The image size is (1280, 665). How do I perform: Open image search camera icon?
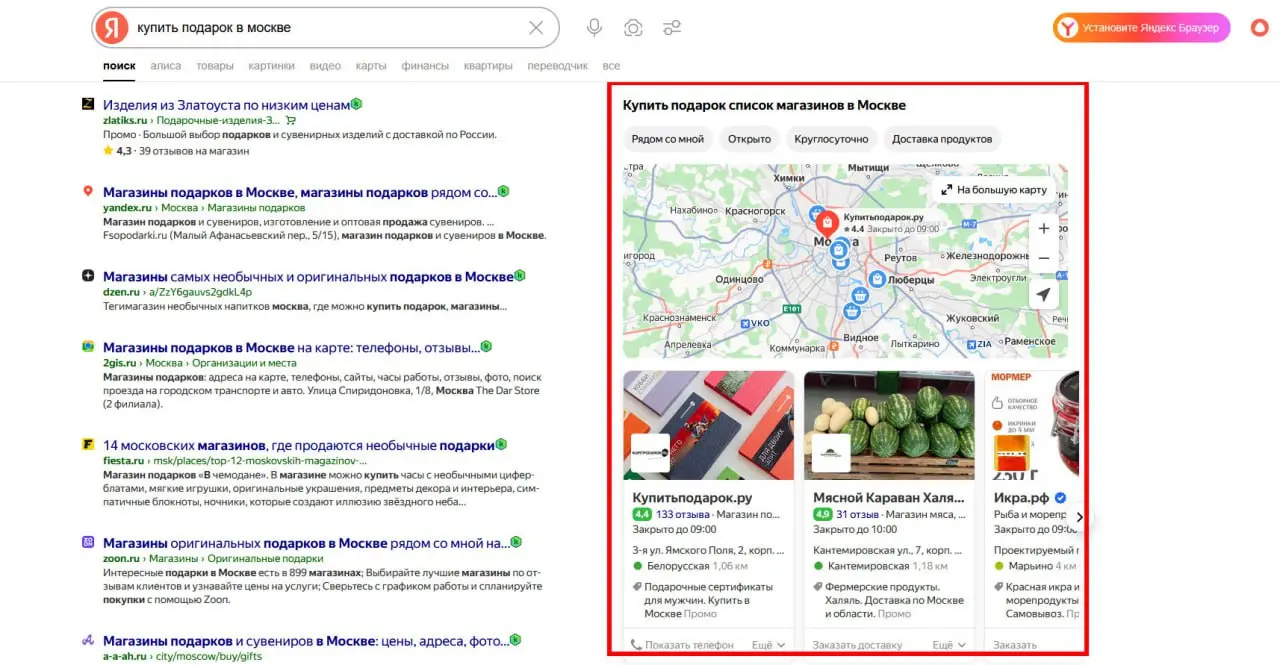coord(633,28)
